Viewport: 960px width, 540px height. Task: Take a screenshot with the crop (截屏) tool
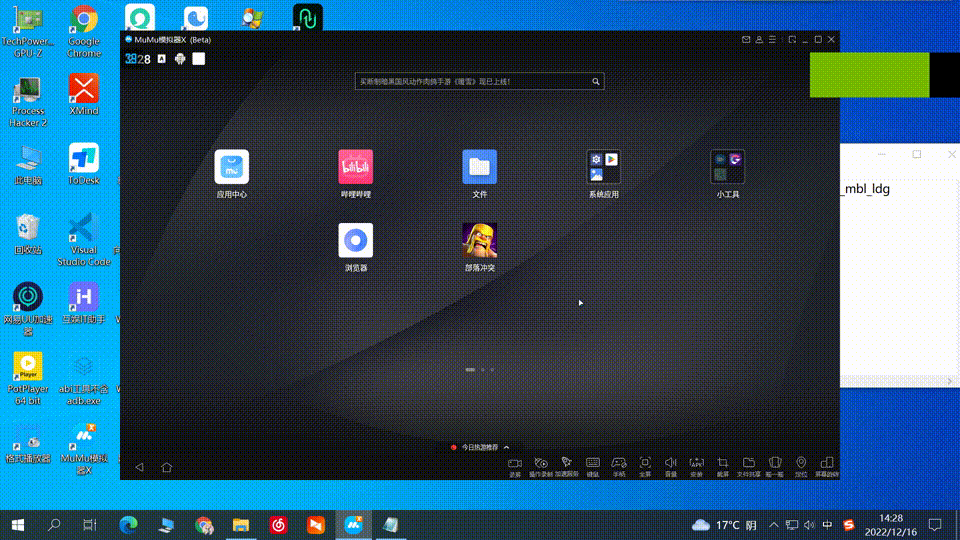(722, 467)
